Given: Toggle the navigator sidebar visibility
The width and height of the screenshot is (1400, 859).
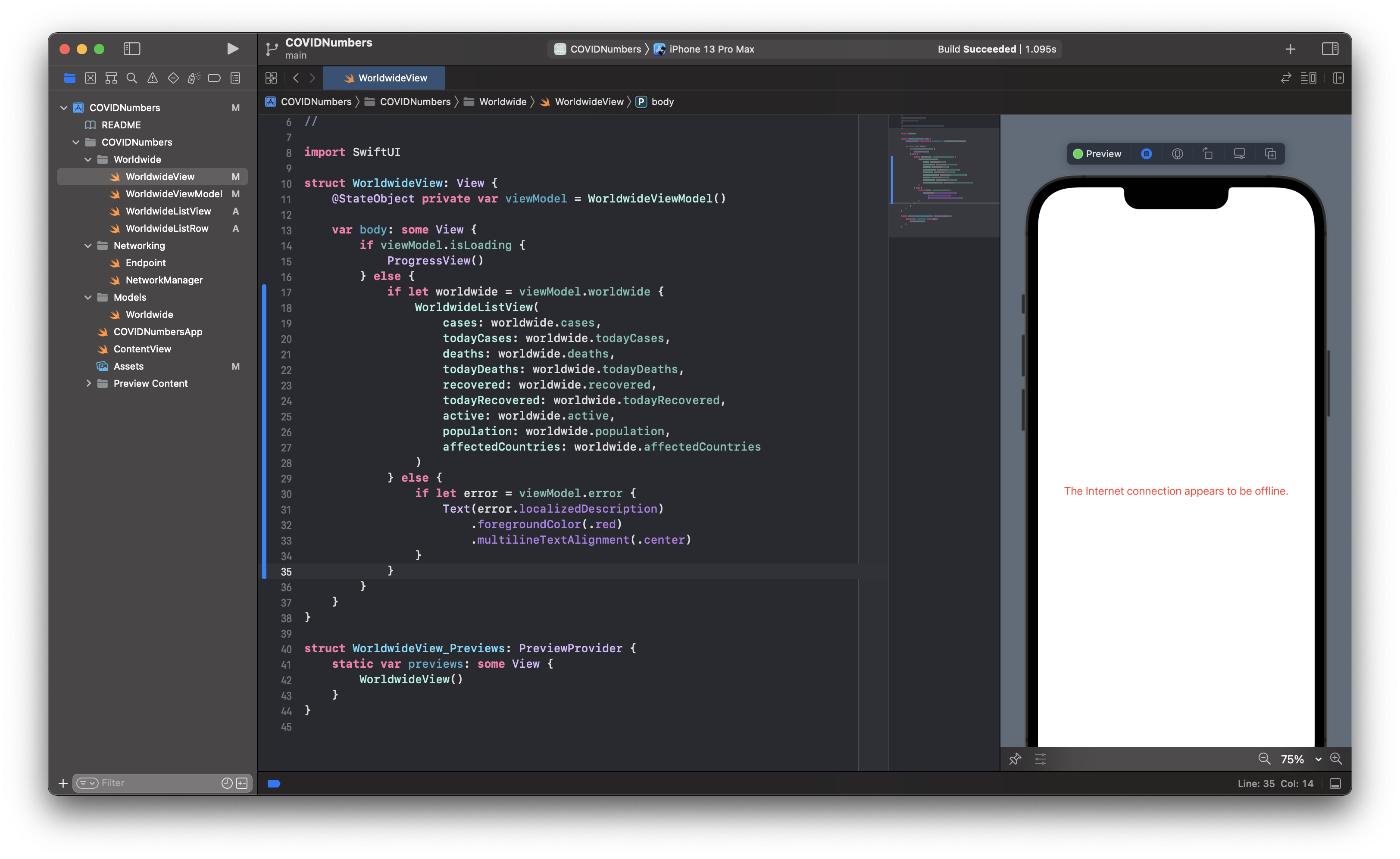Looking at the screenshot, I should tap(132, 49).
